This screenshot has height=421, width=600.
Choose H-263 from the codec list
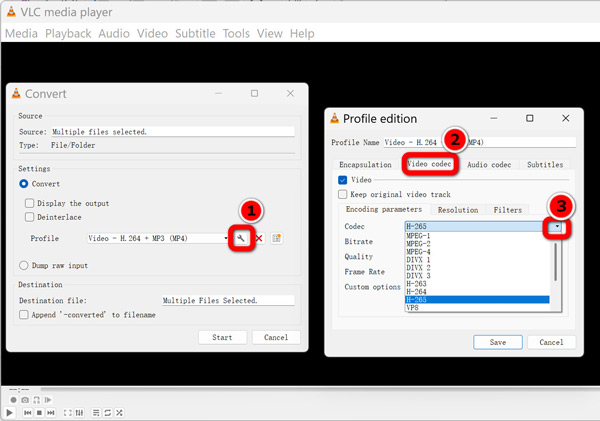[477, 284]
